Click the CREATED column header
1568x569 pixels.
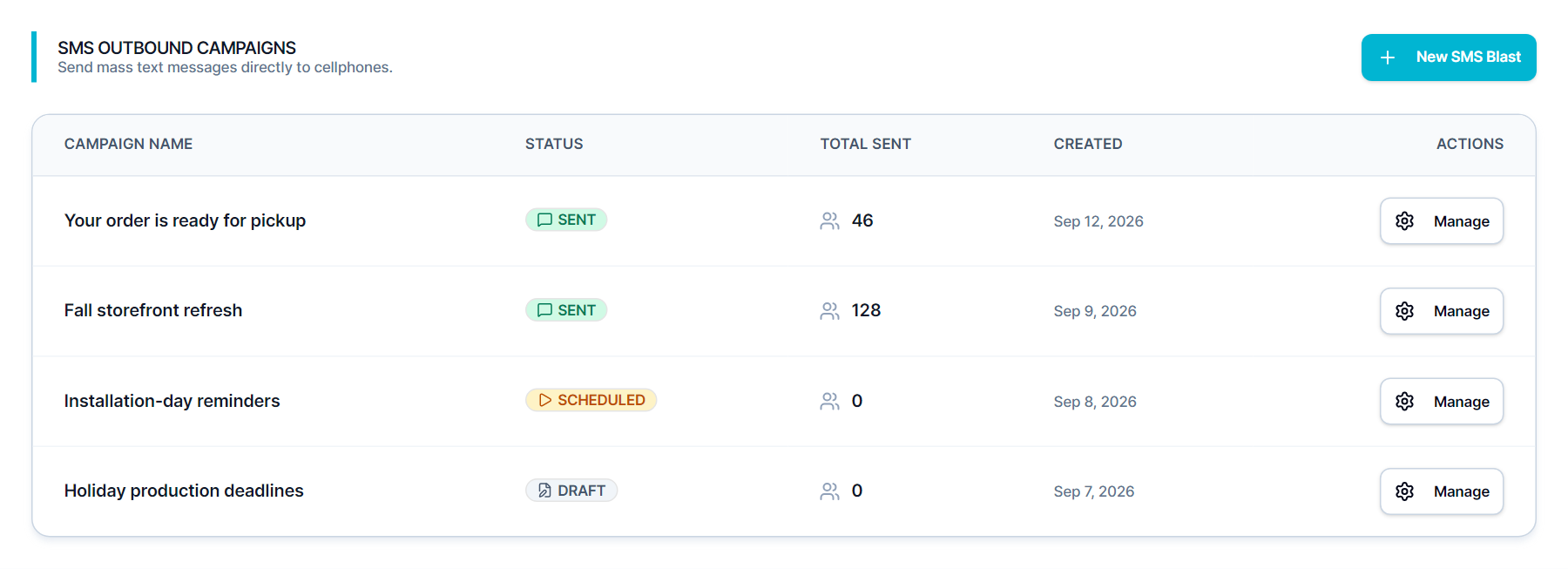pyautogui.click(x=1088, y=144)
